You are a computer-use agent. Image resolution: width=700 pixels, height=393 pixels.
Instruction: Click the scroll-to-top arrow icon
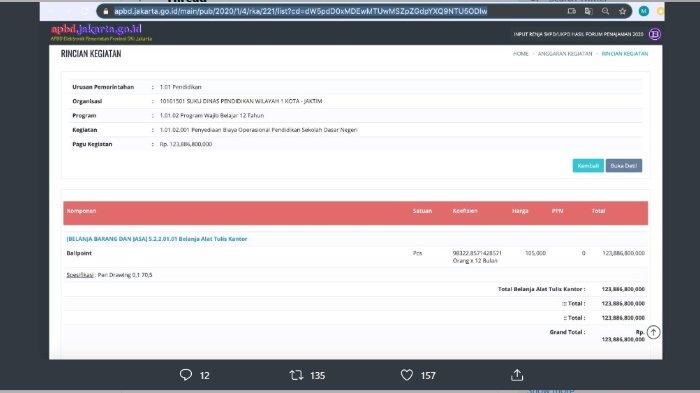(653, 332)
